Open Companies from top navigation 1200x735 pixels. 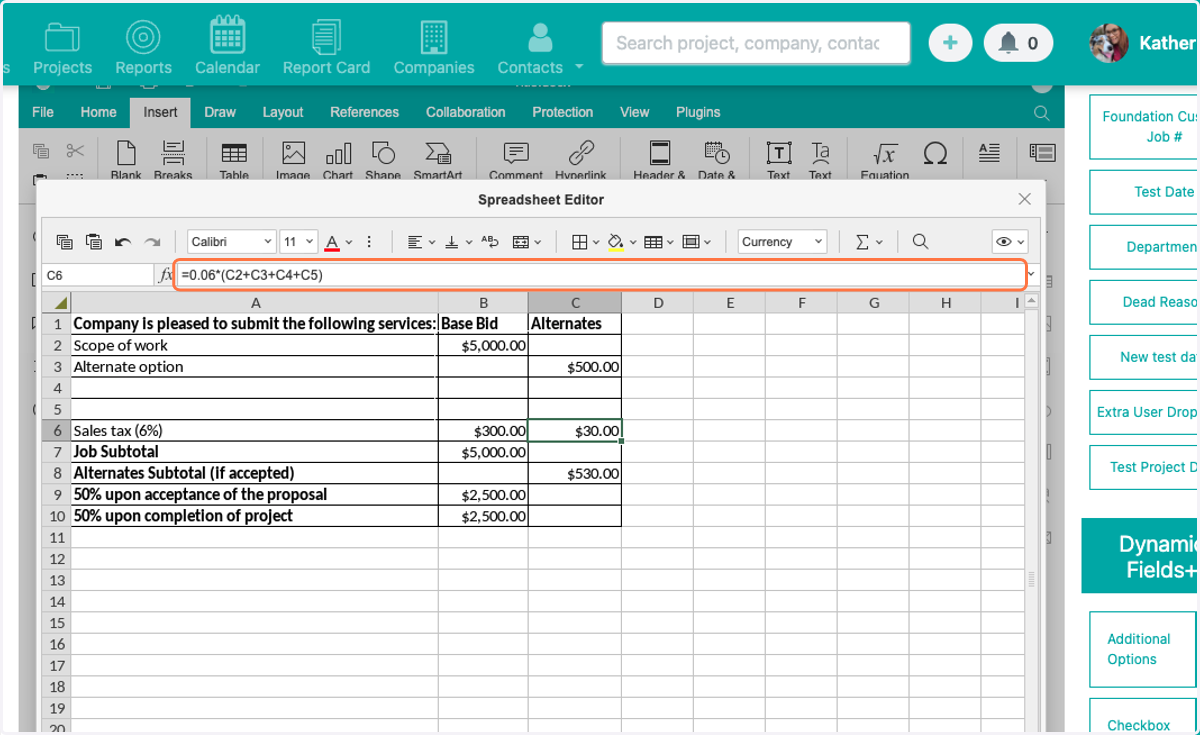[434, 46]
